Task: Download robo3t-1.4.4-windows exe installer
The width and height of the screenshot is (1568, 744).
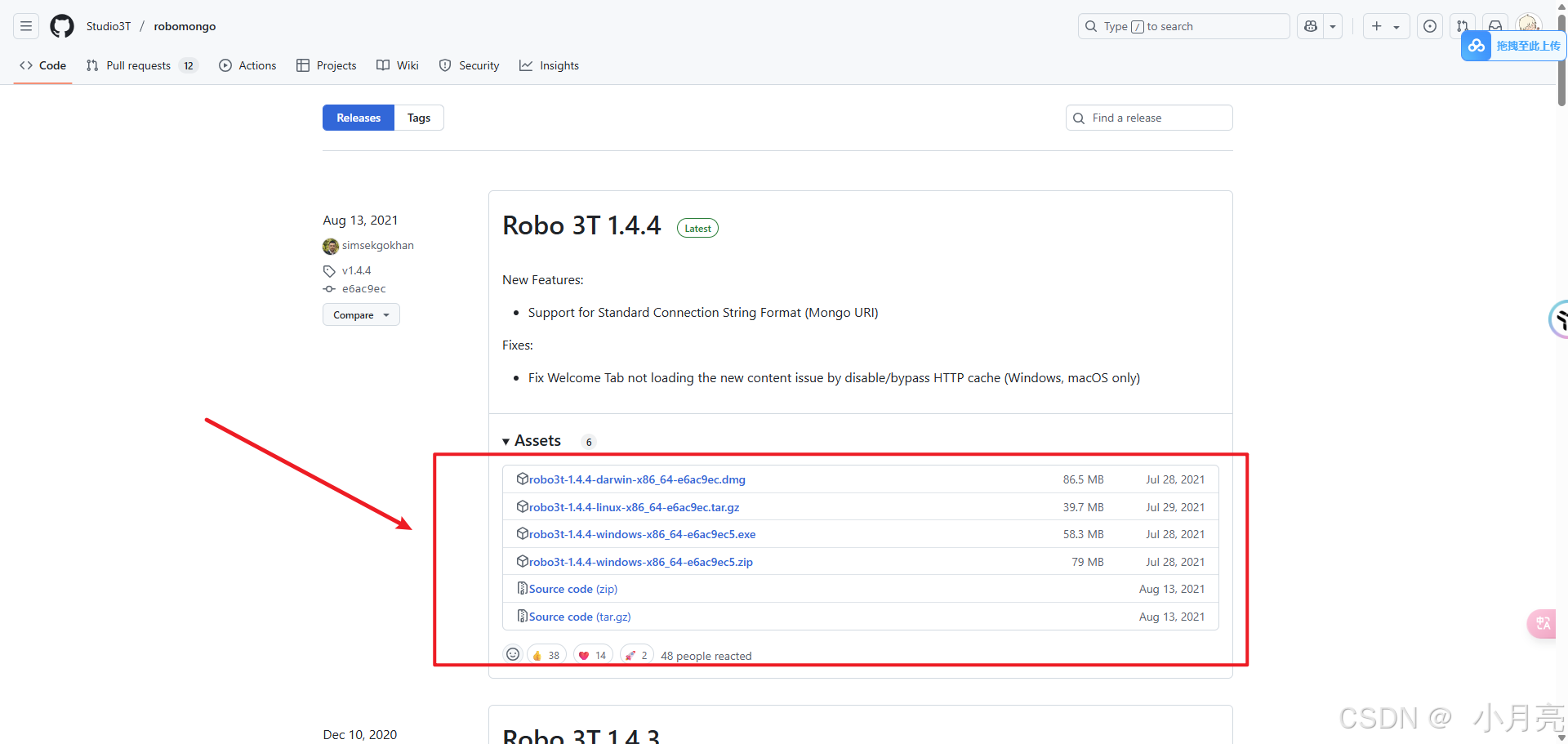Action: pyautogui.click(x=642, y=534)
